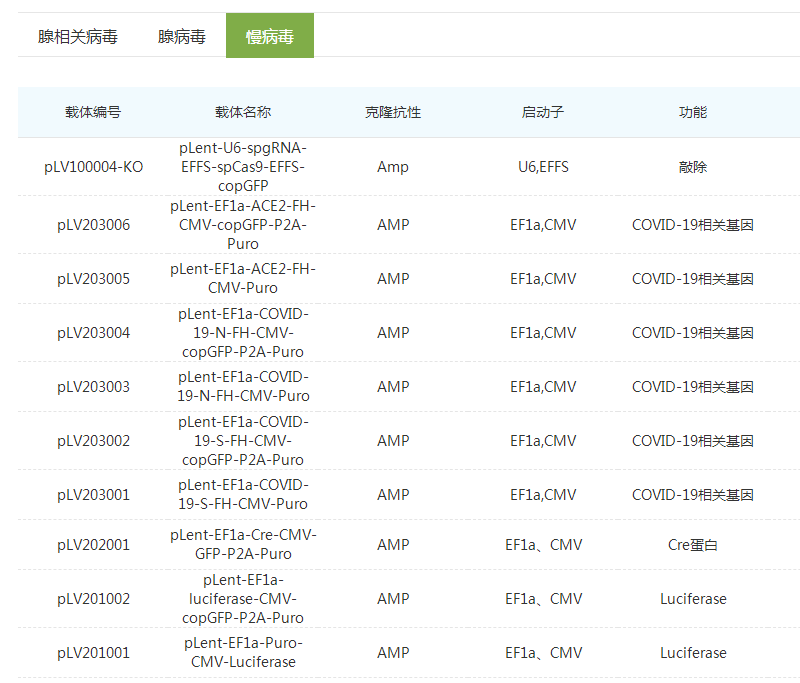
Task: Select vector ID pLV201001
Action: coord(93,653)
